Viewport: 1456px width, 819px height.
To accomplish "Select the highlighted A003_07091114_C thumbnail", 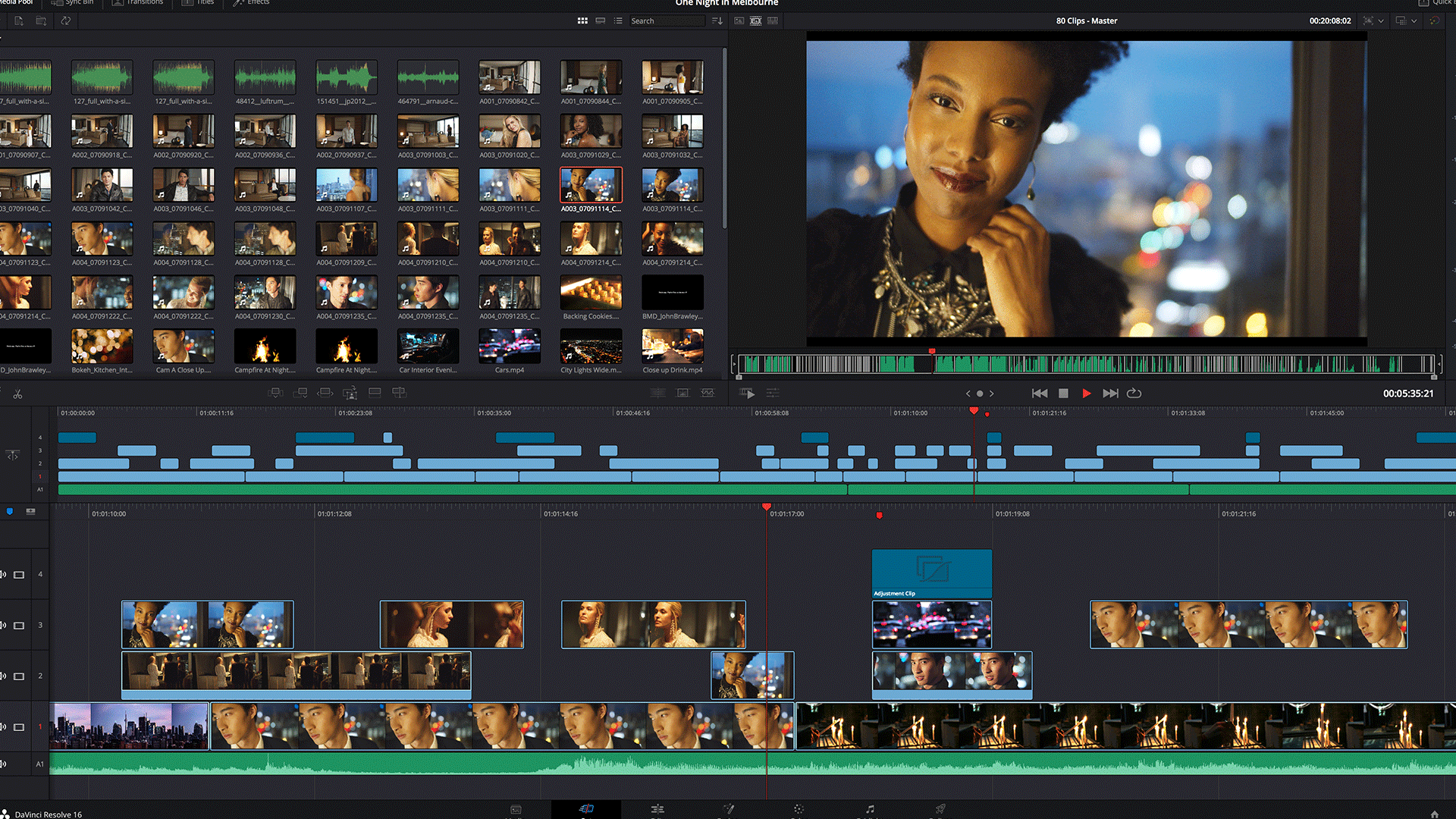I will pyautogui.click(x=591, y=185).
